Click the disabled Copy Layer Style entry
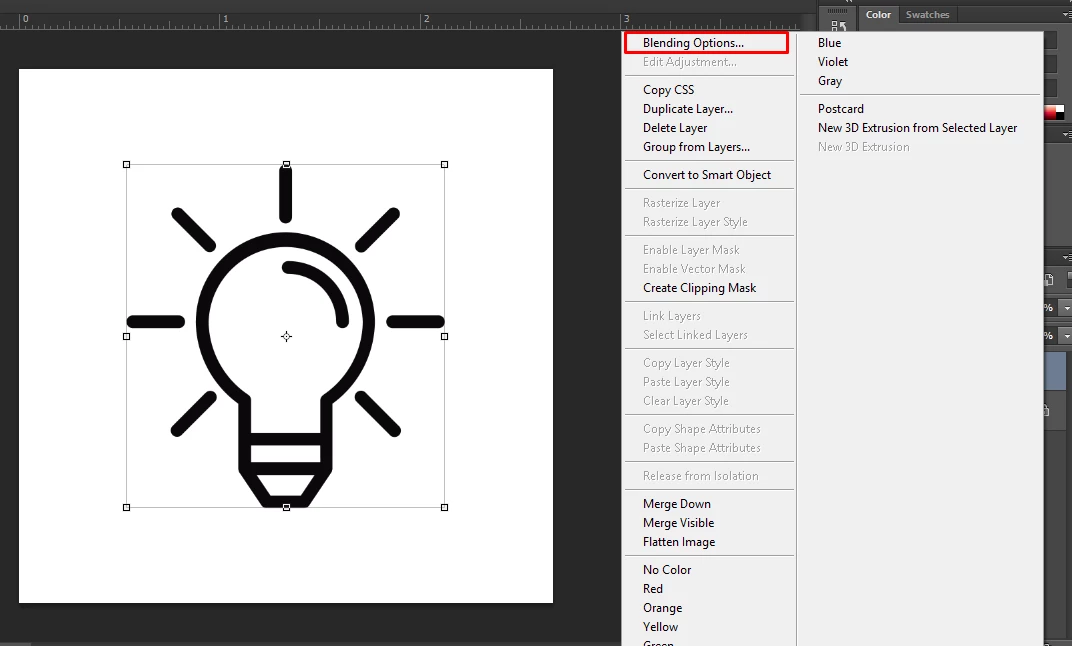This screenshot has height=646, width=1072. point(686,363)
